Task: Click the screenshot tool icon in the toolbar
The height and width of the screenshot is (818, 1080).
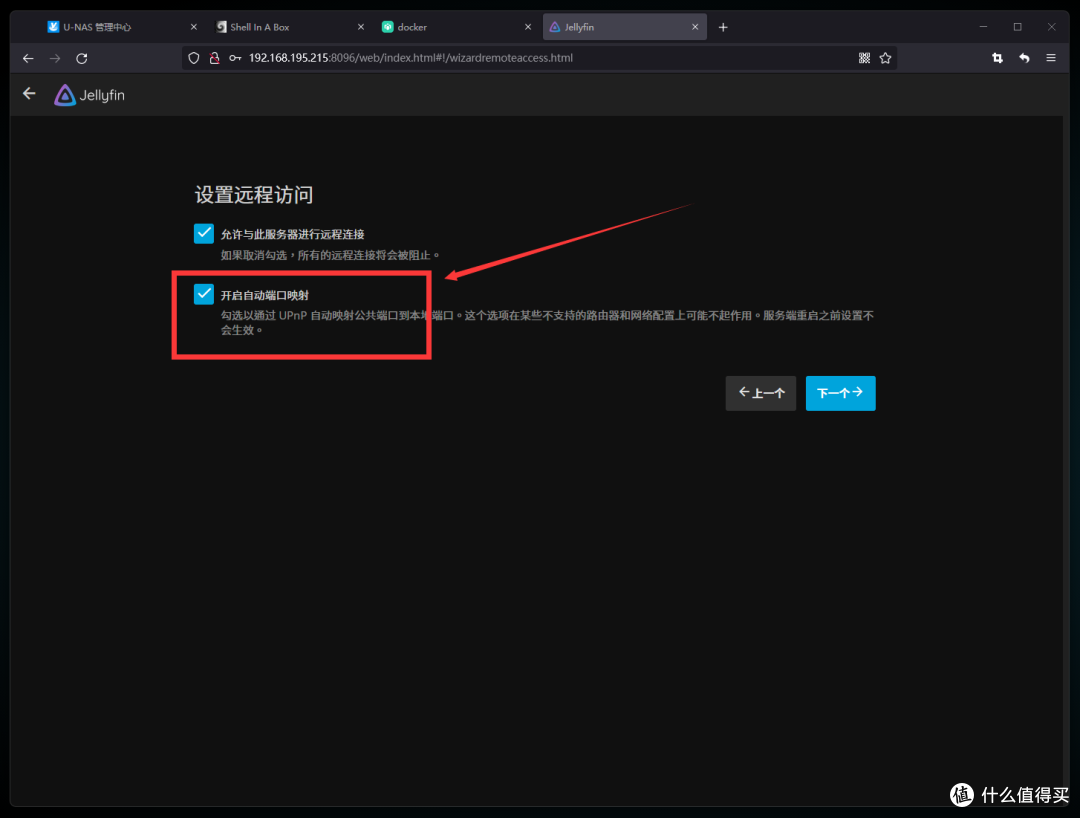Action: (997, 58)
